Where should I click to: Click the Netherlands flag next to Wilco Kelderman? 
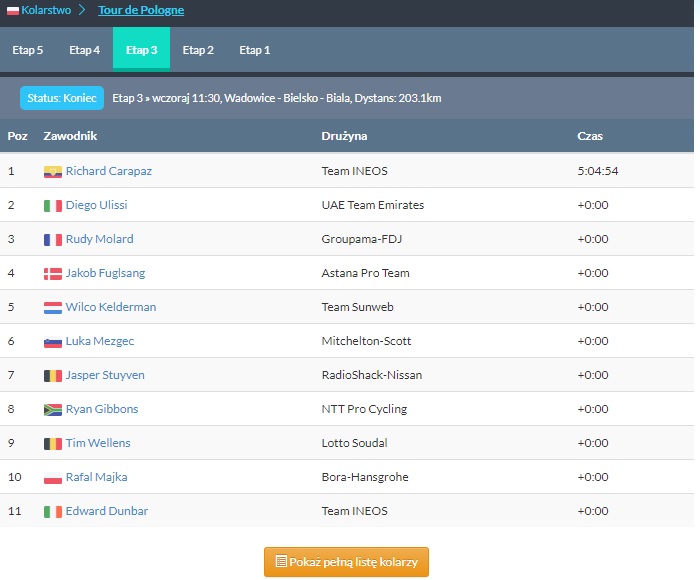tap(53, 308)
